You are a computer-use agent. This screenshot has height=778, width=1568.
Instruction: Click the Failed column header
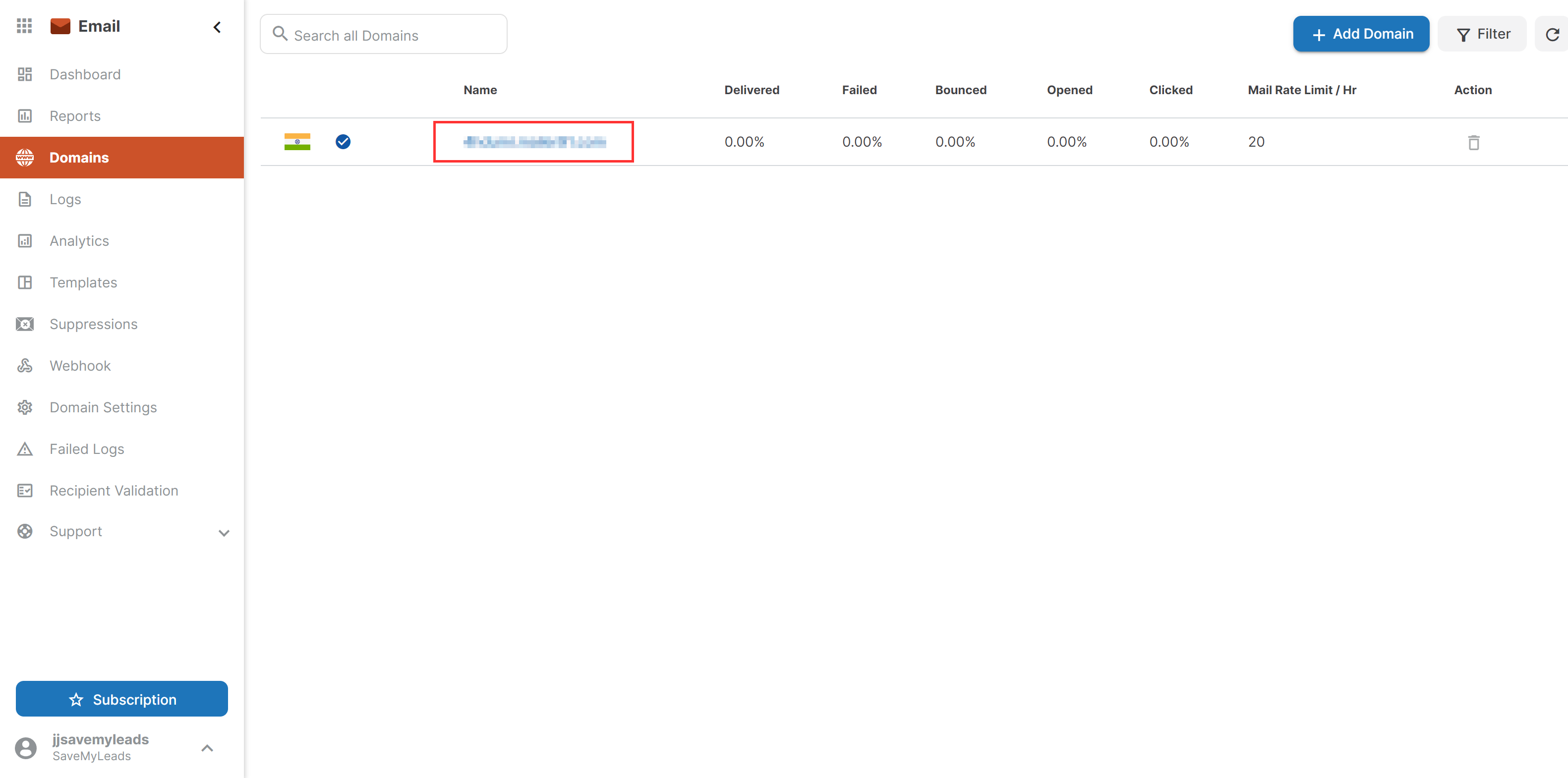860,90
